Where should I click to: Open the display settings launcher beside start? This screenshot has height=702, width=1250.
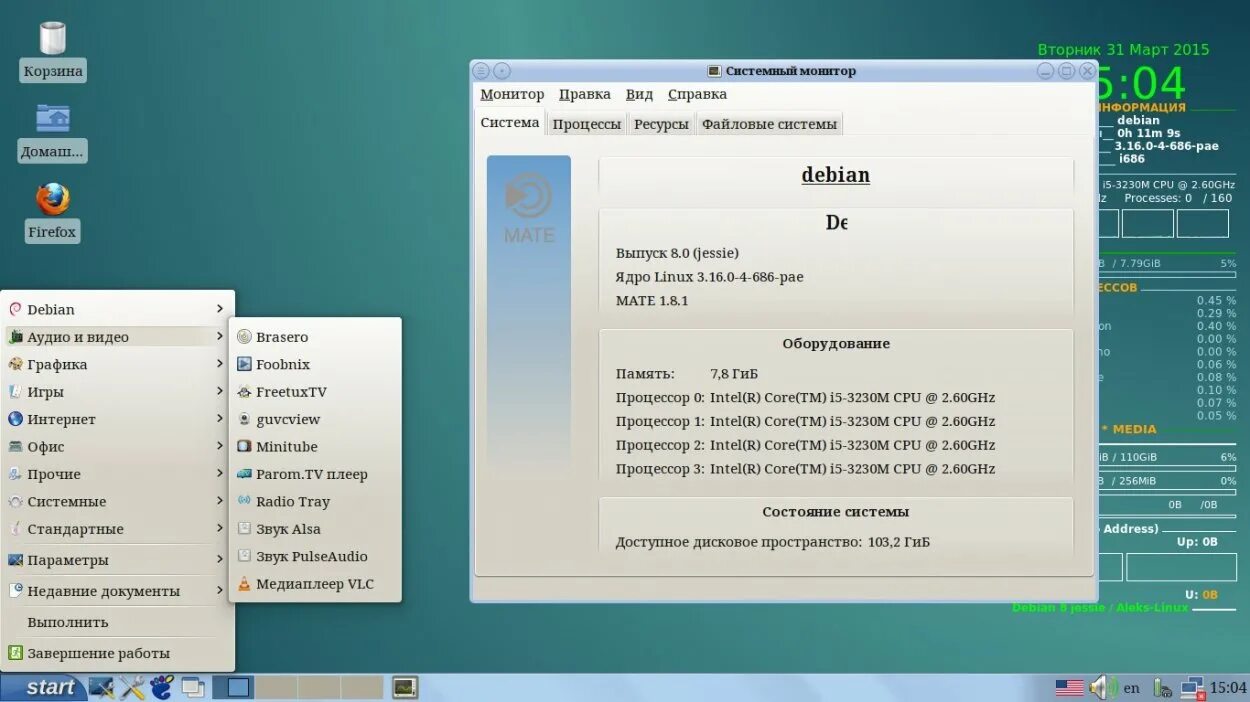tap(101, 687)
